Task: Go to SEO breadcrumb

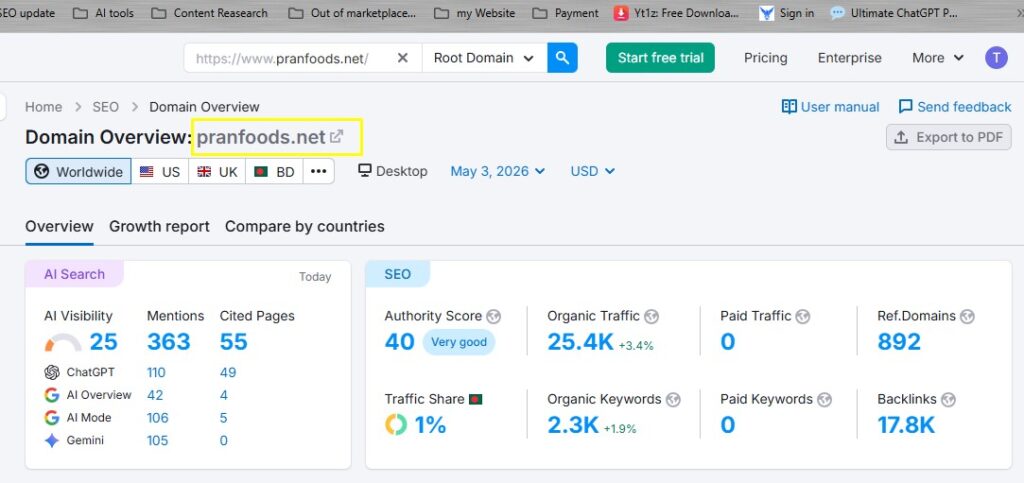Action: tap(105, 107)
